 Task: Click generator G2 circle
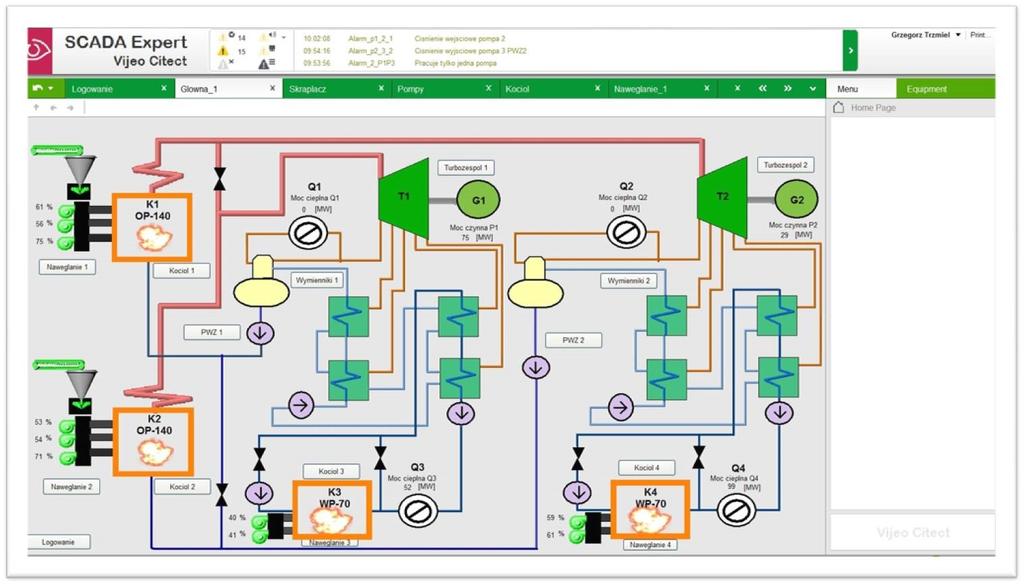pyautogui.click(x=797, y=199)
